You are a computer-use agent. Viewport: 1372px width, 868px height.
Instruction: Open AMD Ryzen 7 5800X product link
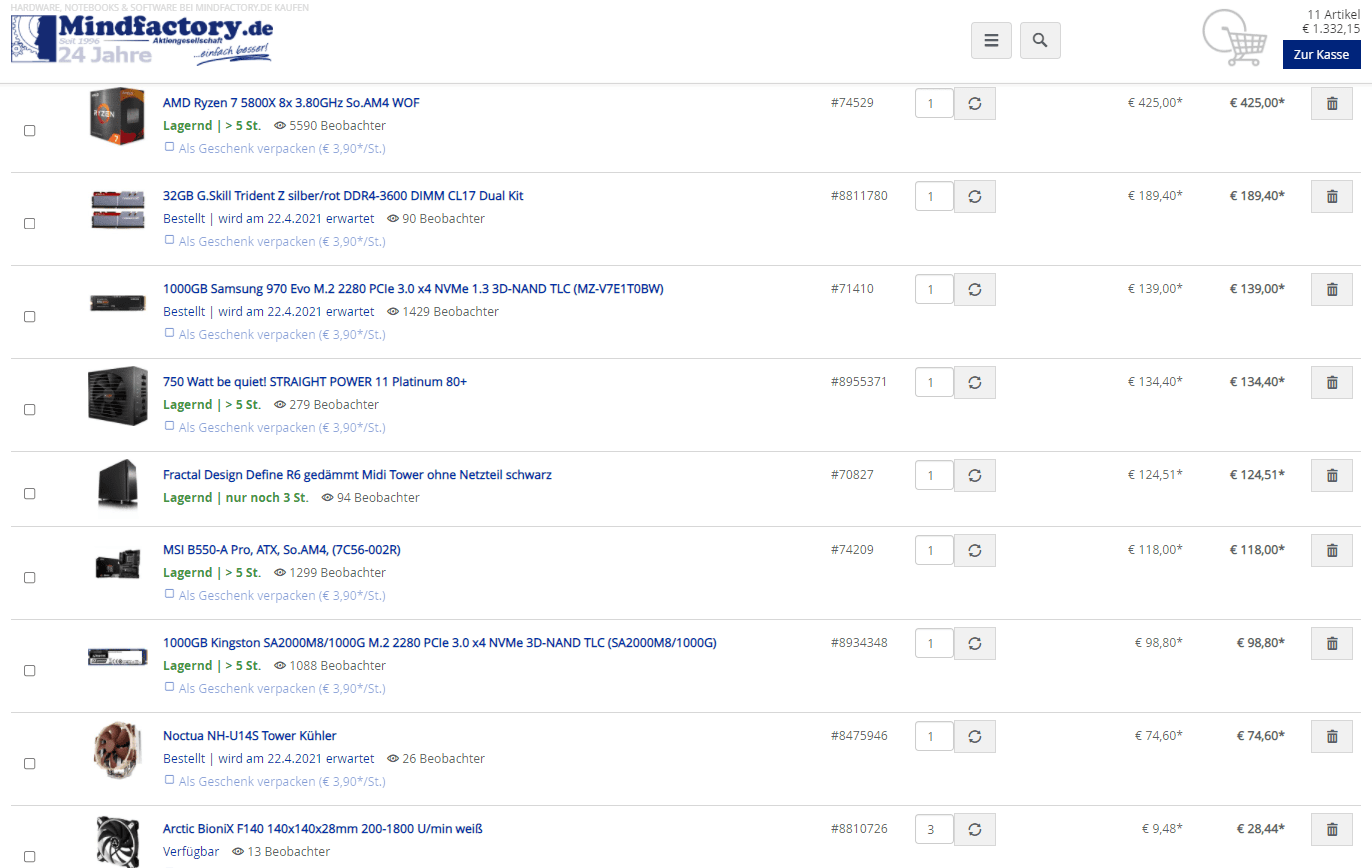coord(291,103)
